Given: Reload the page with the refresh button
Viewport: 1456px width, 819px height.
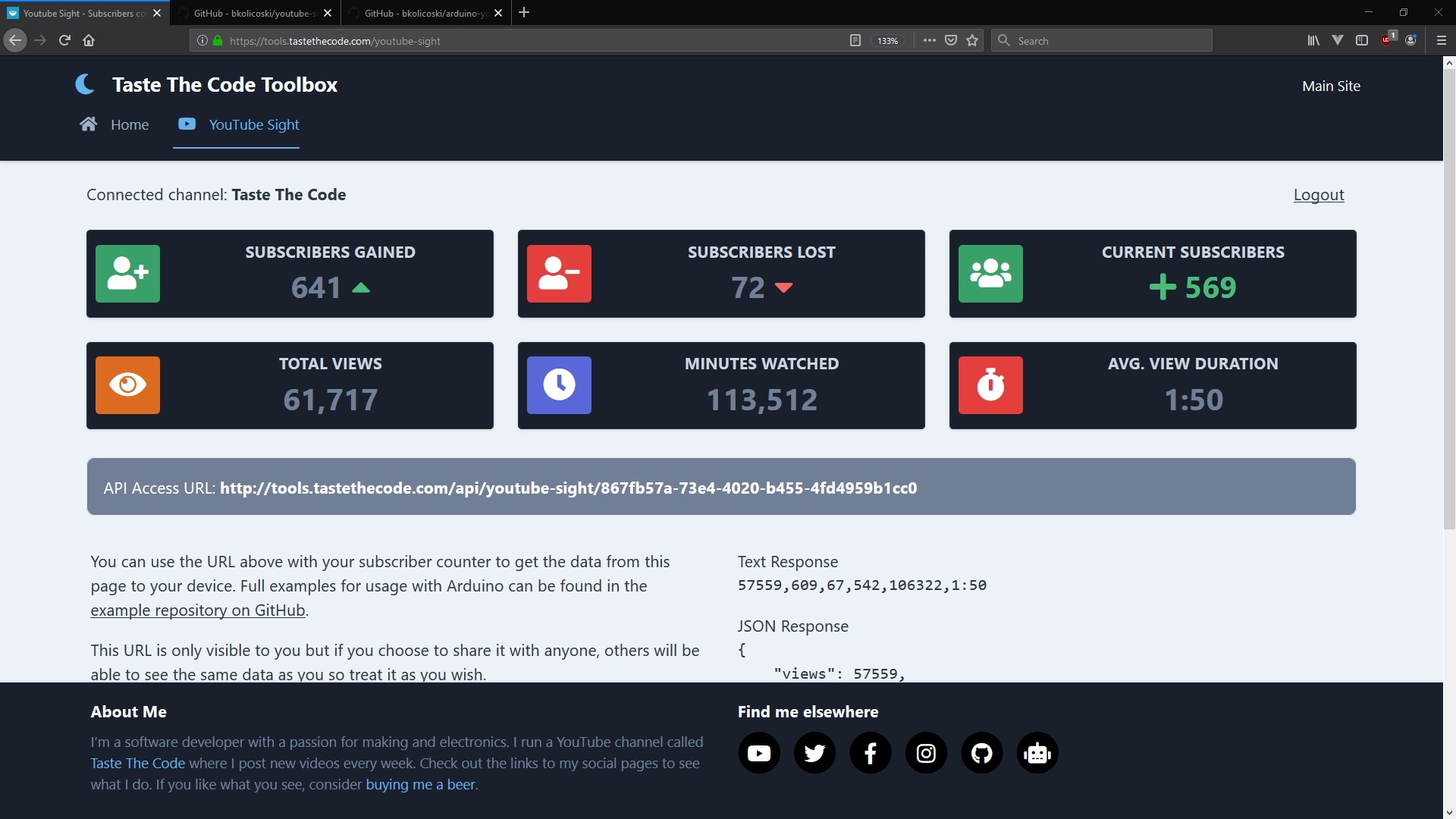Looking at the screenshot, I should (64, 41).
